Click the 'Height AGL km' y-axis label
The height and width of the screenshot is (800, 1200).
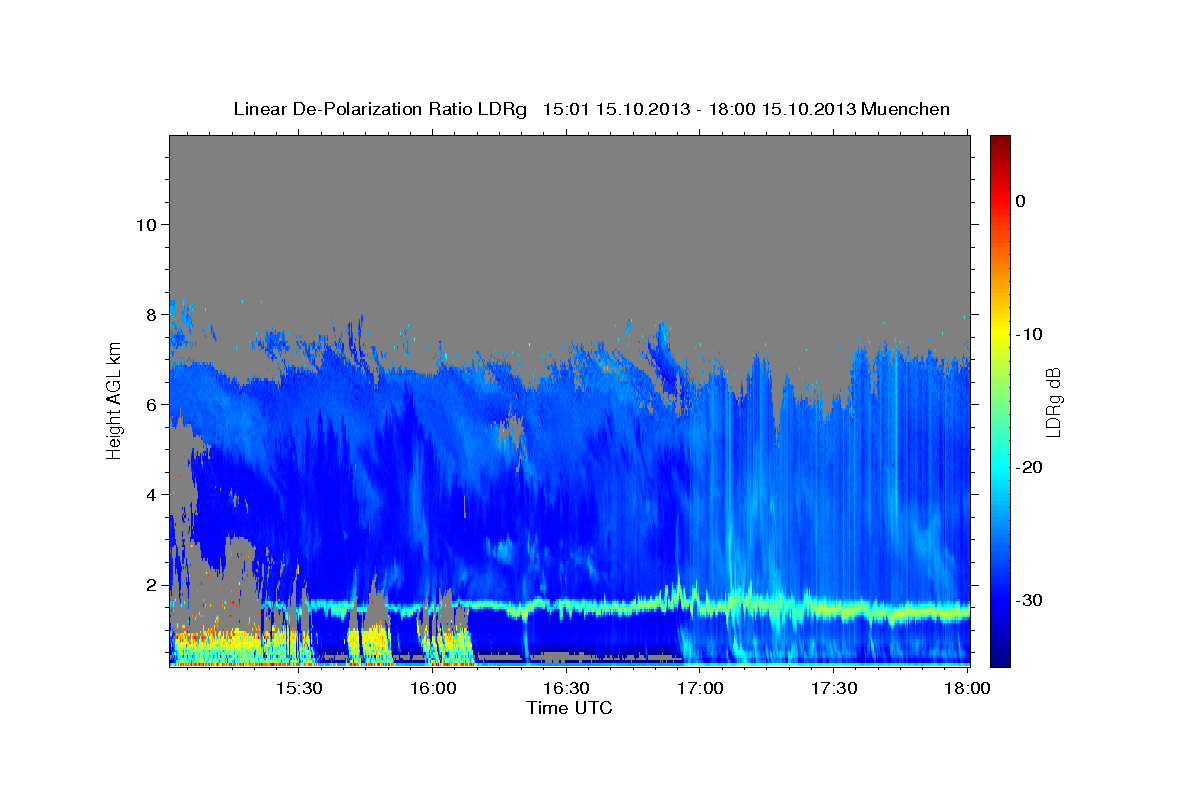pos(114,400)
